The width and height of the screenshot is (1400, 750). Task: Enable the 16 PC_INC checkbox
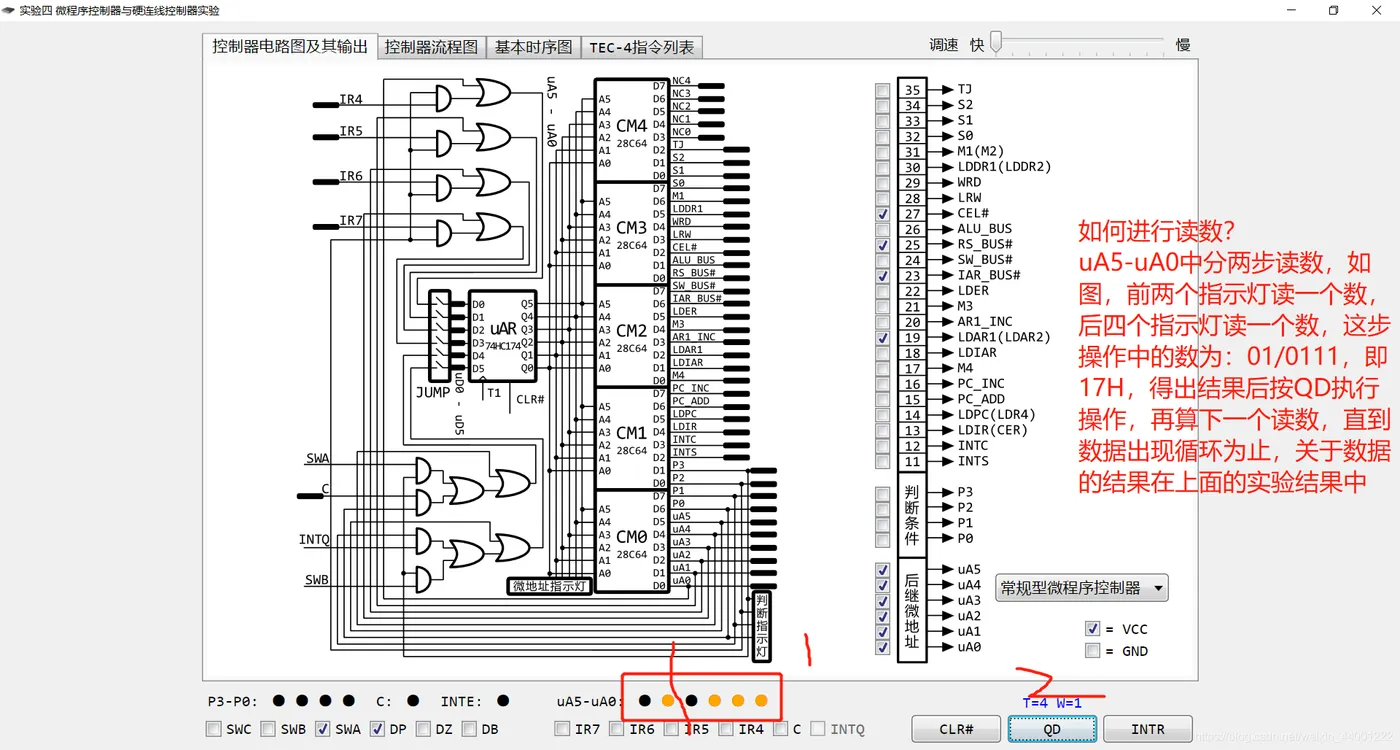(x=882, y=384)
